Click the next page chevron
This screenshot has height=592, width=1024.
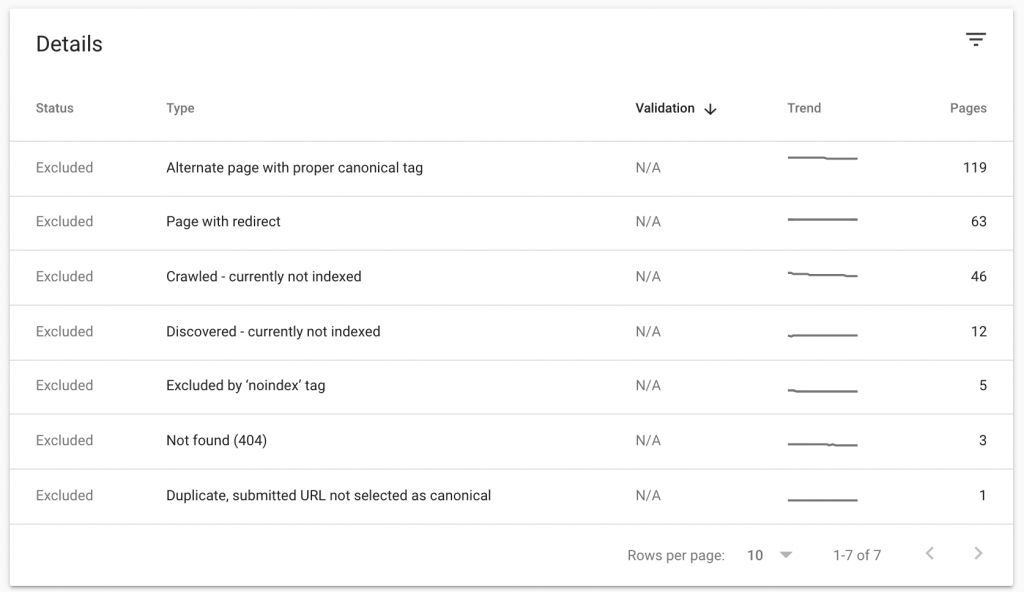pyautogui.click(x=978, y=553)
